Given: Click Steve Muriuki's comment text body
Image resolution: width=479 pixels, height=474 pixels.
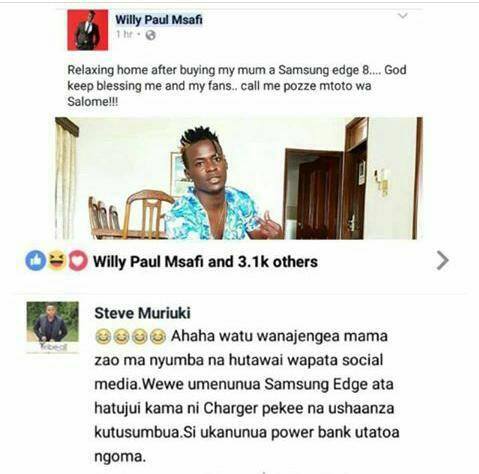Looking at the screenshot, I should (x=247, y=396).
